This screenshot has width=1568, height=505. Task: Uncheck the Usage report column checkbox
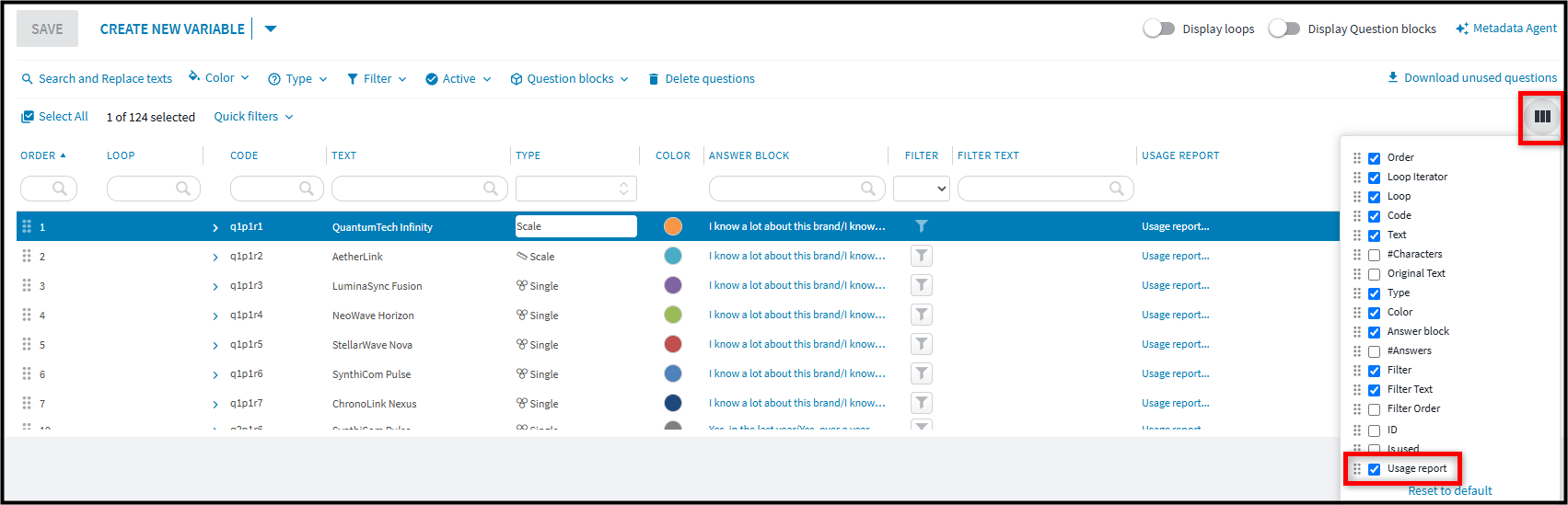pyautogui.click(x=1374, y=469)
